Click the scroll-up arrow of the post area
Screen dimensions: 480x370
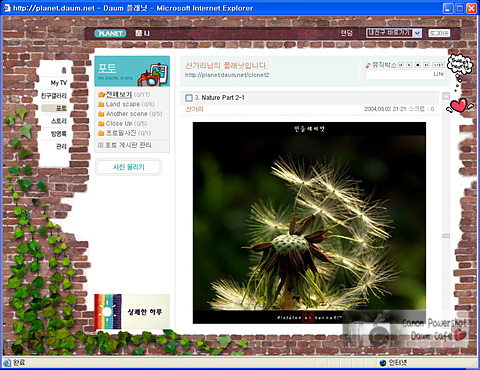[446, 96]
